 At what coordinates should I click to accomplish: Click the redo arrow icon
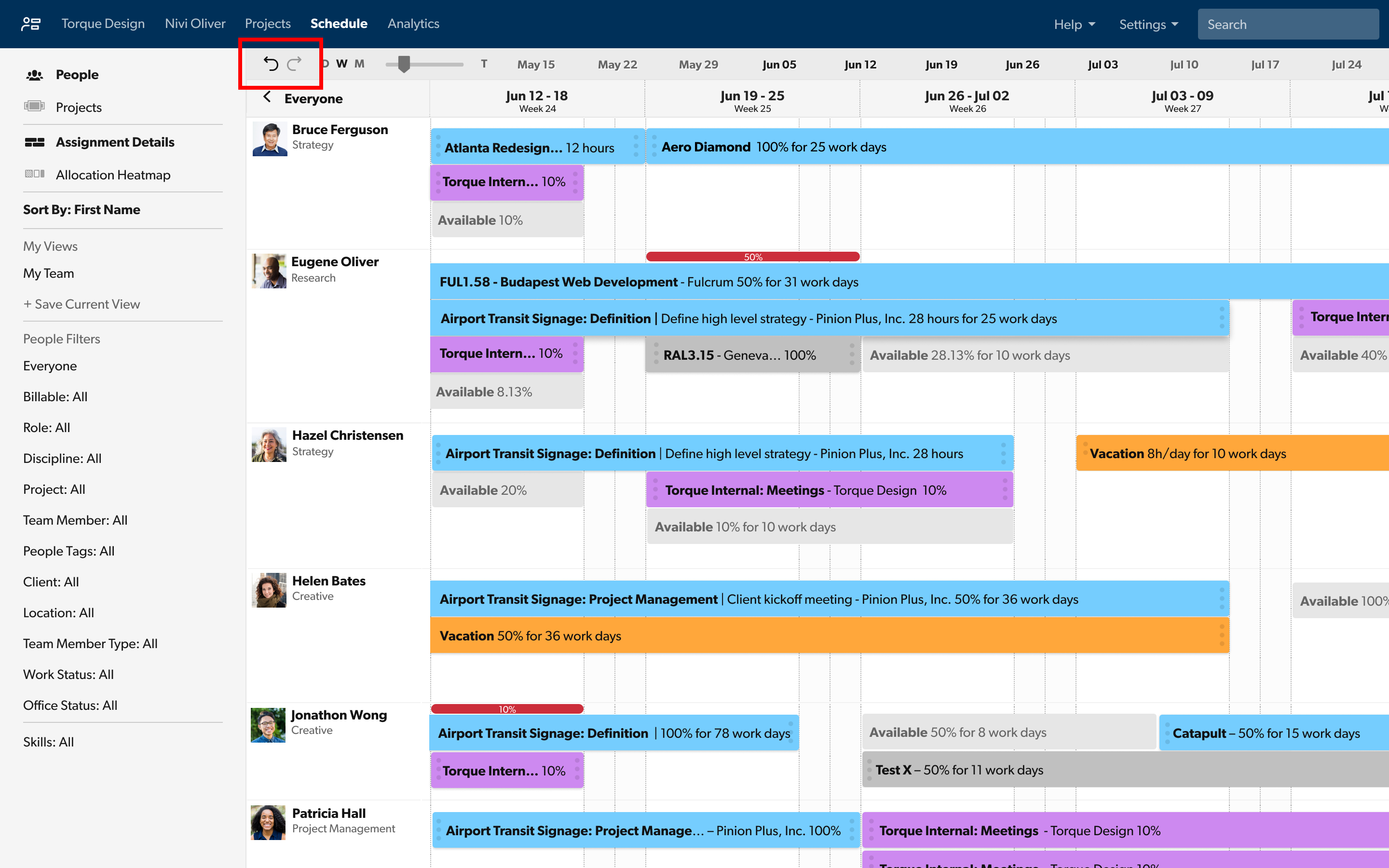[x=295, y=63]
